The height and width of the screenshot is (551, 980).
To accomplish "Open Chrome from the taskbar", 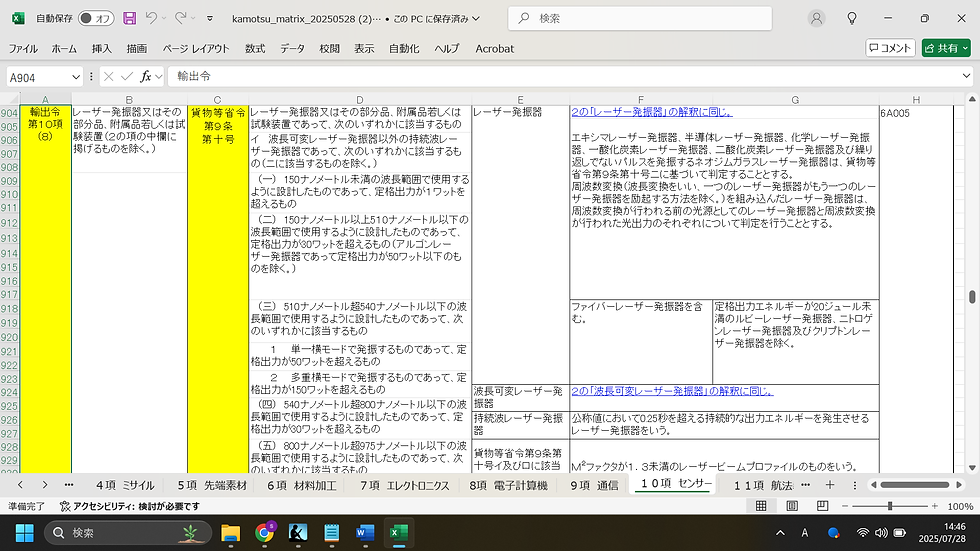I will tap(264, 533).
